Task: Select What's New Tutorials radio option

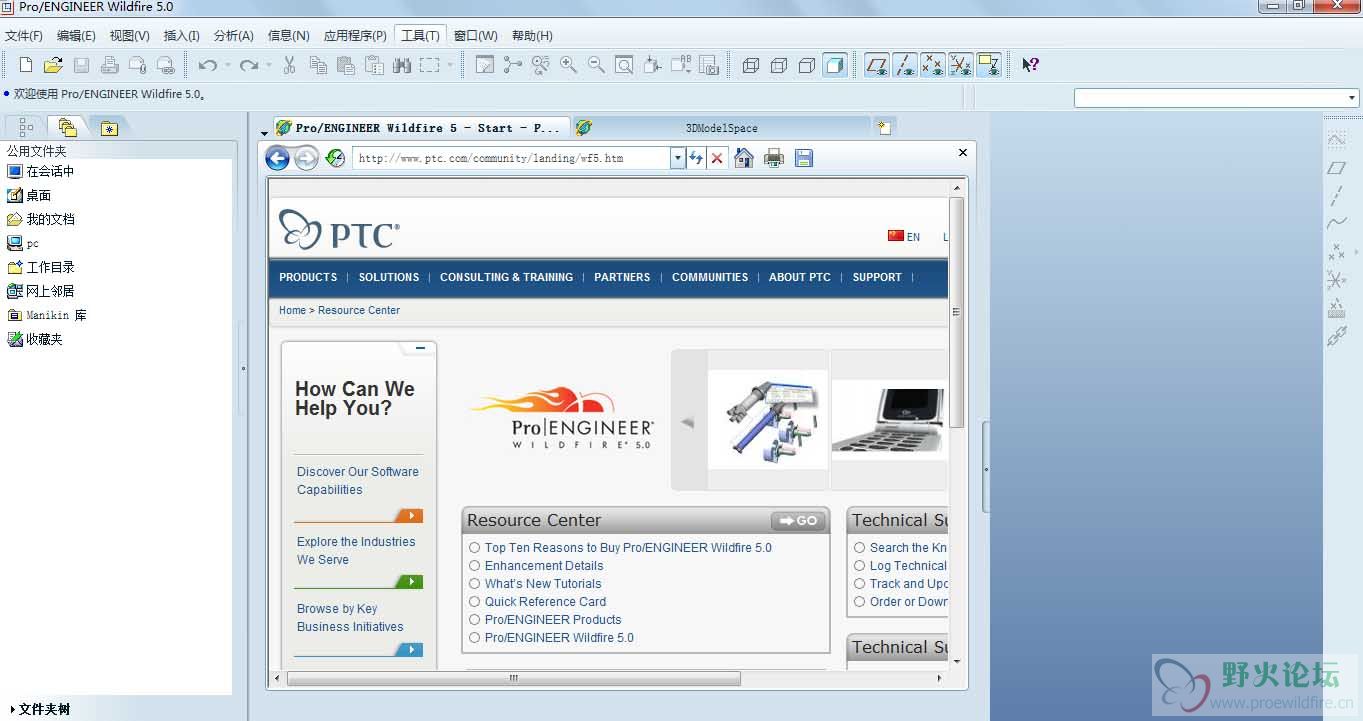Action: pos(475,584)
